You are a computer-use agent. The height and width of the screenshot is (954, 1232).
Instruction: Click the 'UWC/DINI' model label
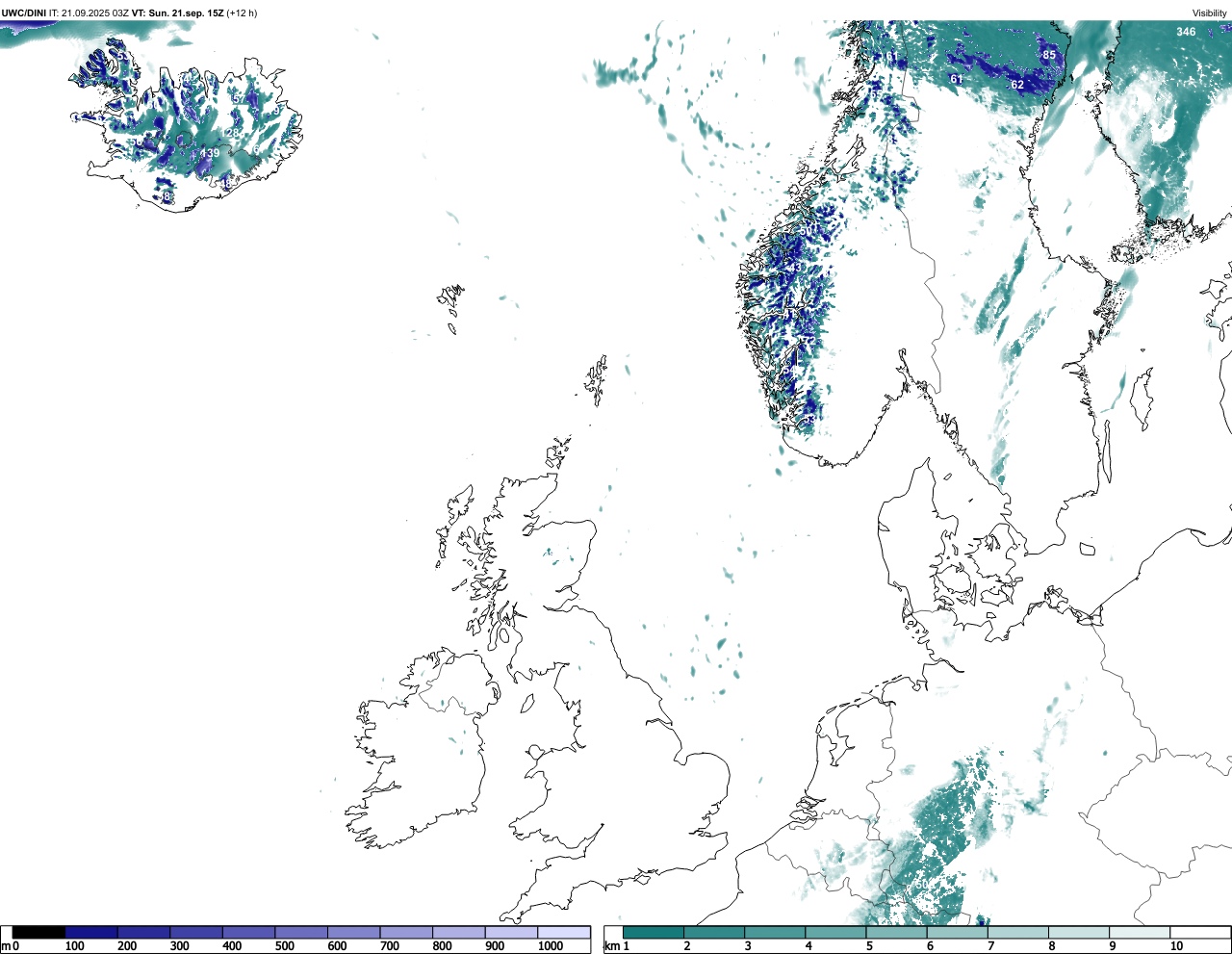click(24, 13)
